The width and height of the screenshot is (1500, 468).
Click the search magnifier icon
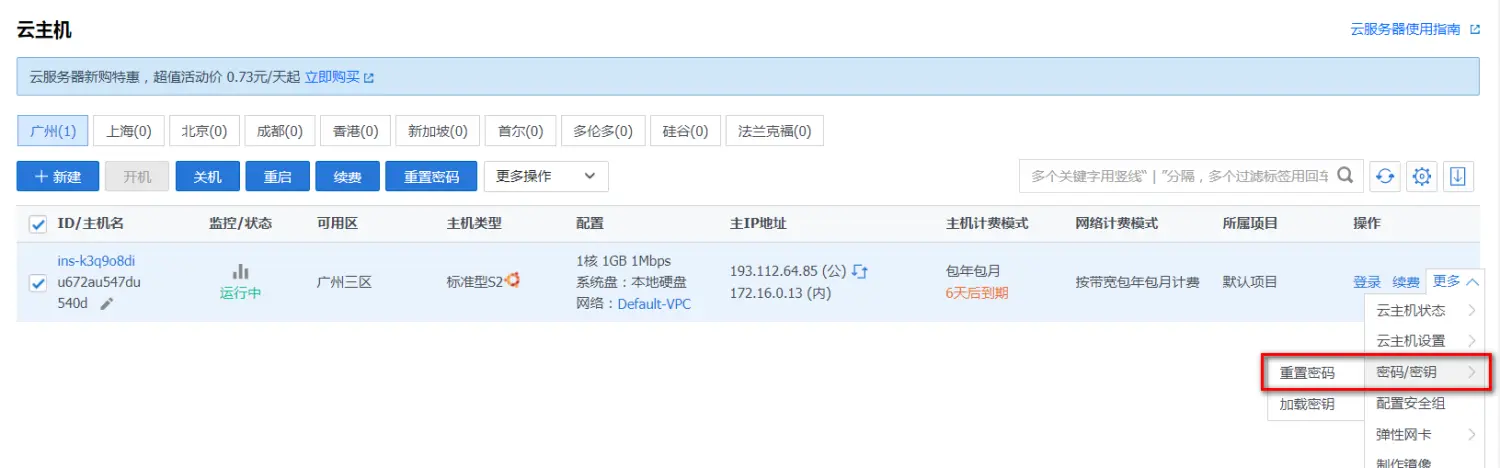[1346, 175]
